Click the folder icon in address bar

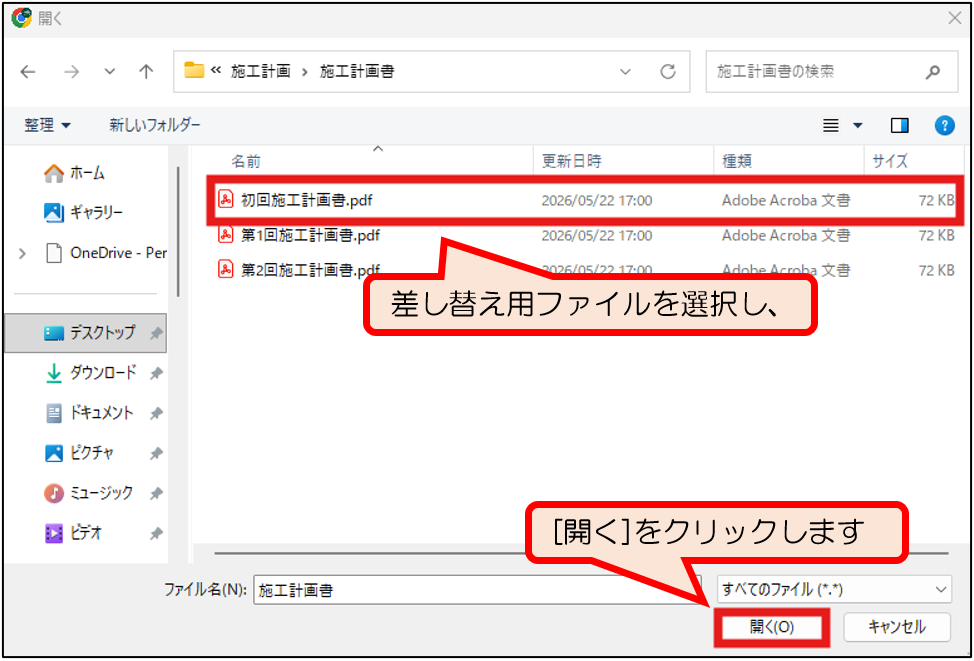(x=194, y=71)
